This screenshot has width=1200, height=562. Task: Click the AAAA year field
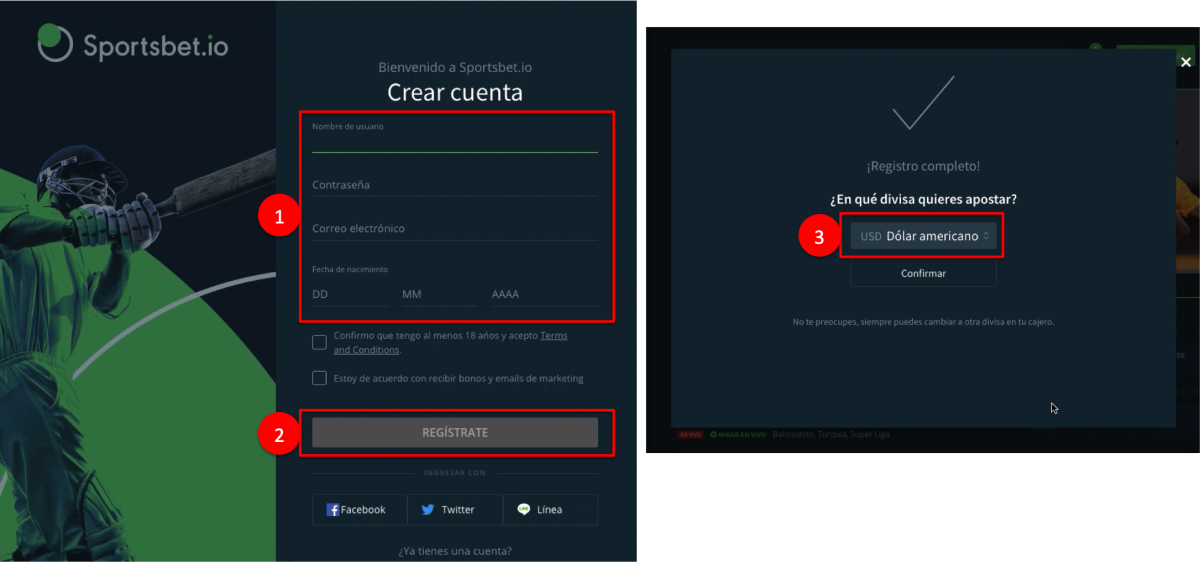pyautogui.click(x=544, y=294)
